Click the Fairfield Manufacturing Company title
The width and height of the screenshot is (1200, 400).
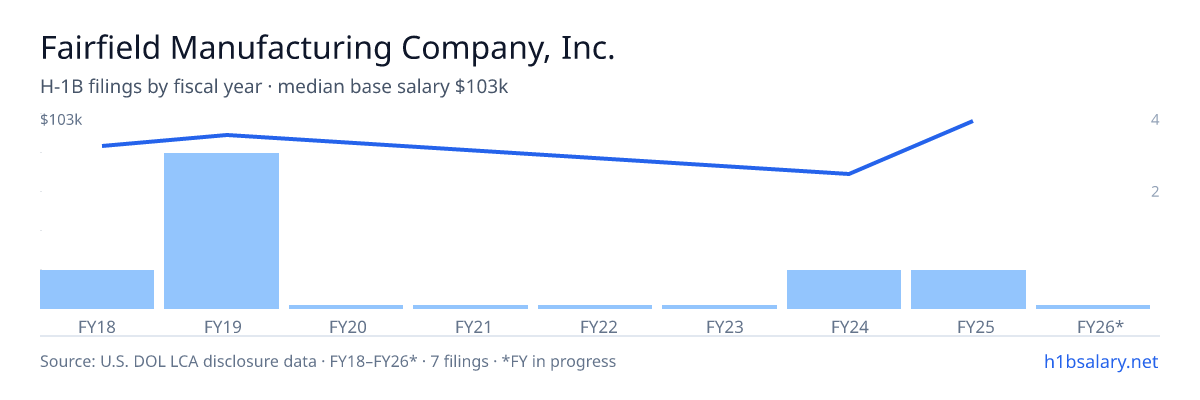coord(327,49)
